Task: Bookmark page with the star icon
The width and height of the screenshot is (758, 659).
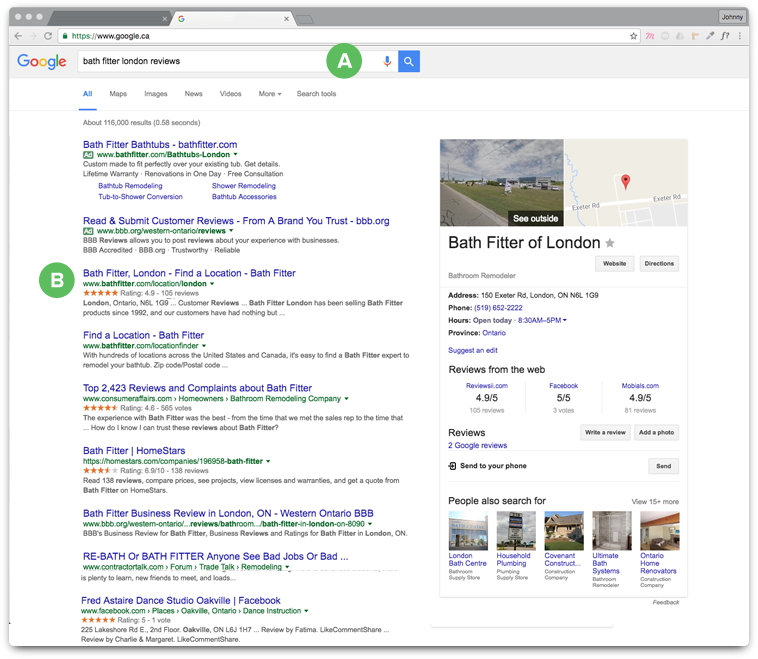Action: coord(633,36)
